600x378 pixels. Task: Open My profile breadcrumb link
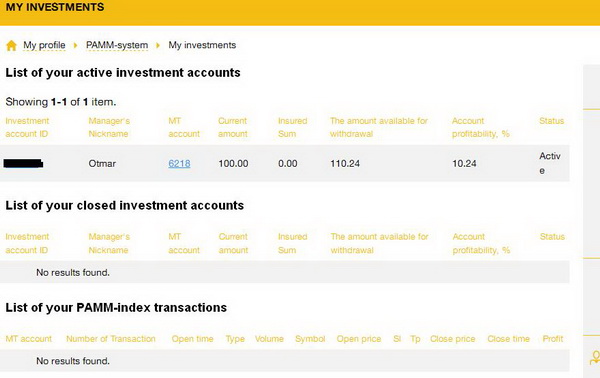44,45
